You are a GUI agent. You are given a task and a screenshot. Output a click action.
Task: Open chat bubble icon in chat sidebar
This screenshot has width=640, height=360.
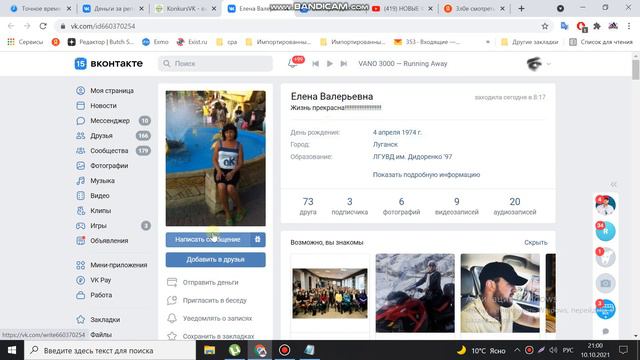[605, 331]
